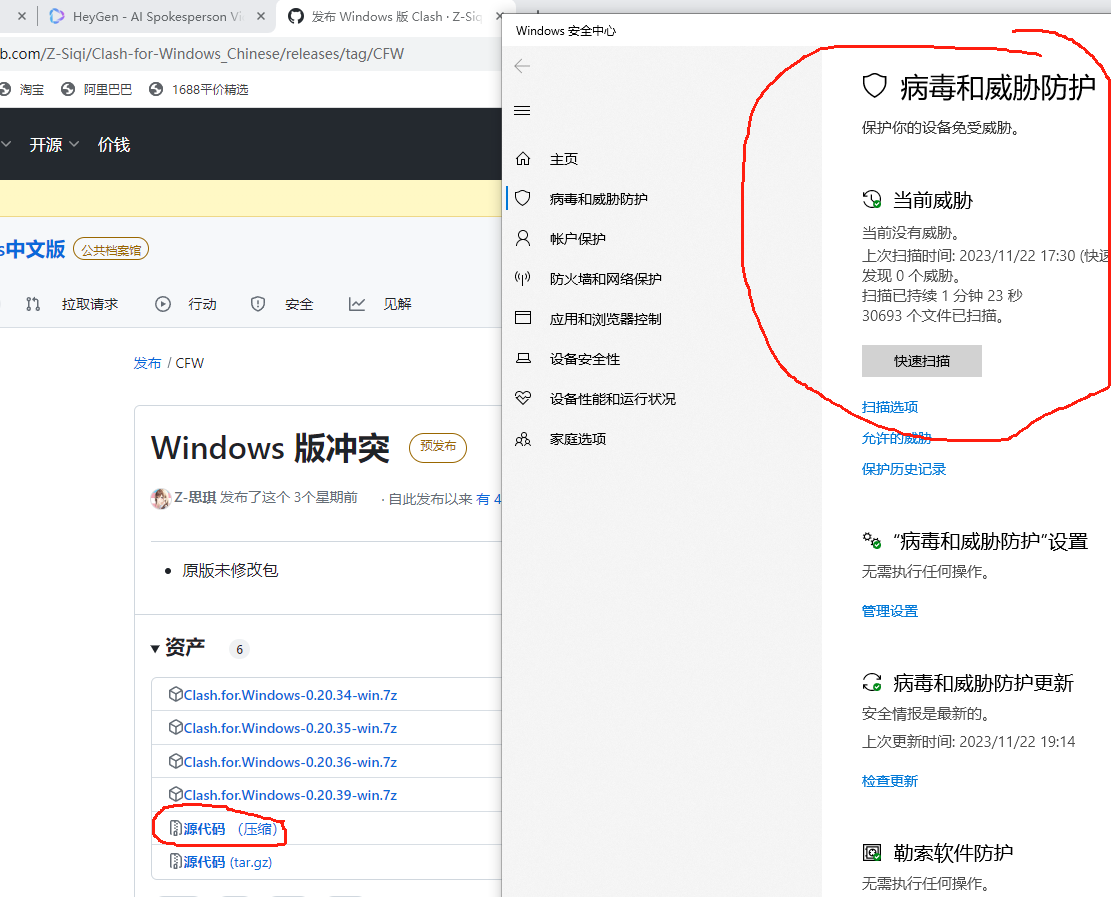
Task: Click the family icon for 家庭选项
Action: pyautogui.click(x=523, y=439)
